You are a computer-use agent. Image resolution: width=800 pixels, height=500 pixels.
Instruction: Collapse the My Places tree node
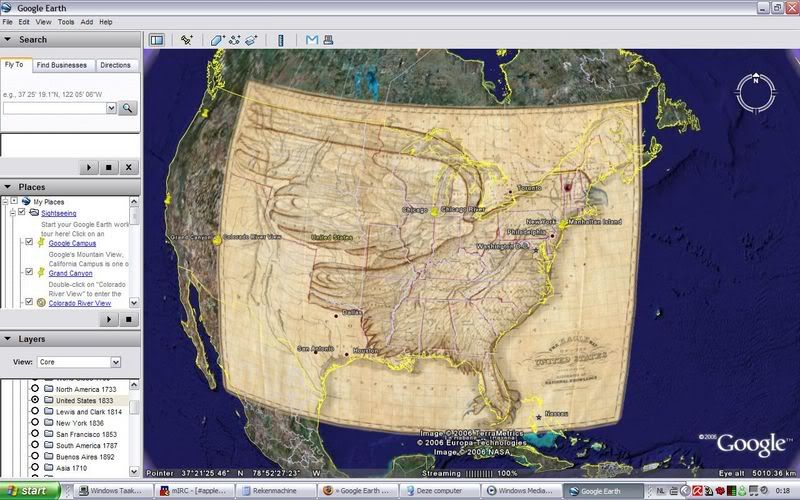pos(6,202)
